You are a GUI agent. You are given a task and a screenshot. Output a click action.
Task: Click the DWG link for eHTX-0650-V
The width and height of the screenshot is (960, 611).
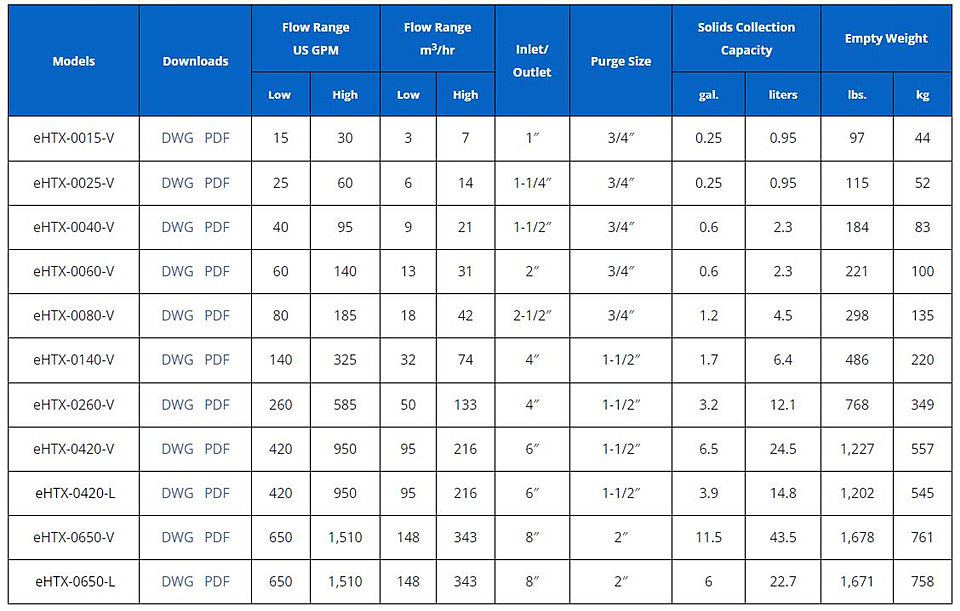[177, 537]
